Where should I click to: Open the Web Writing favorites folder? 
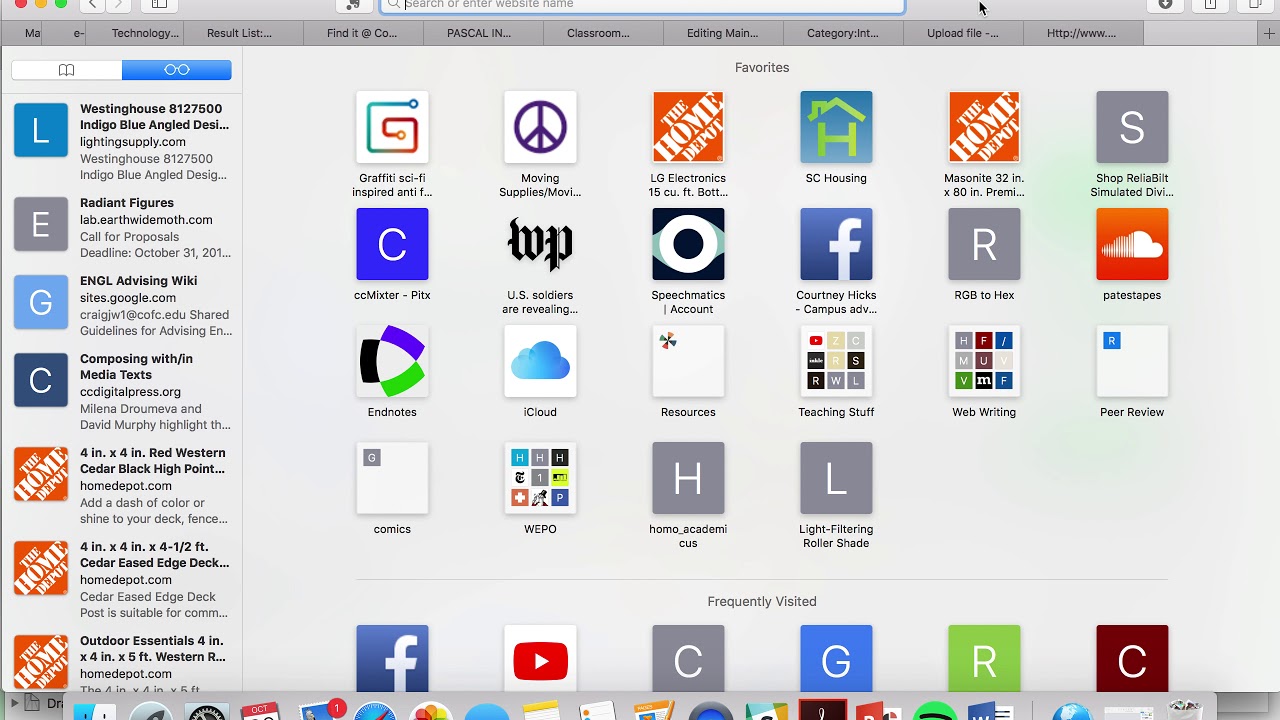tap(984, 361)
